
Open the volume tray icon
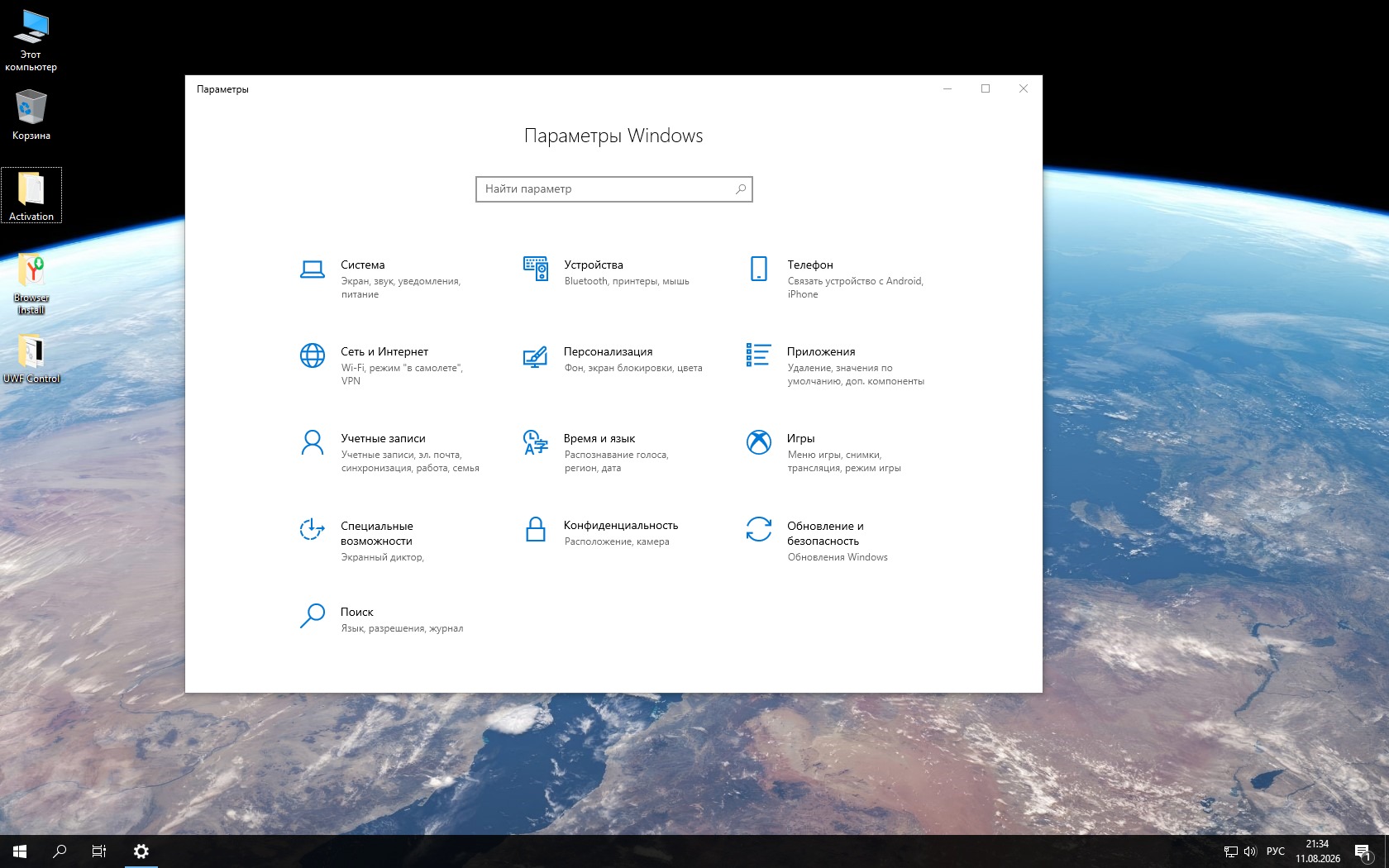pos(1250,851)
